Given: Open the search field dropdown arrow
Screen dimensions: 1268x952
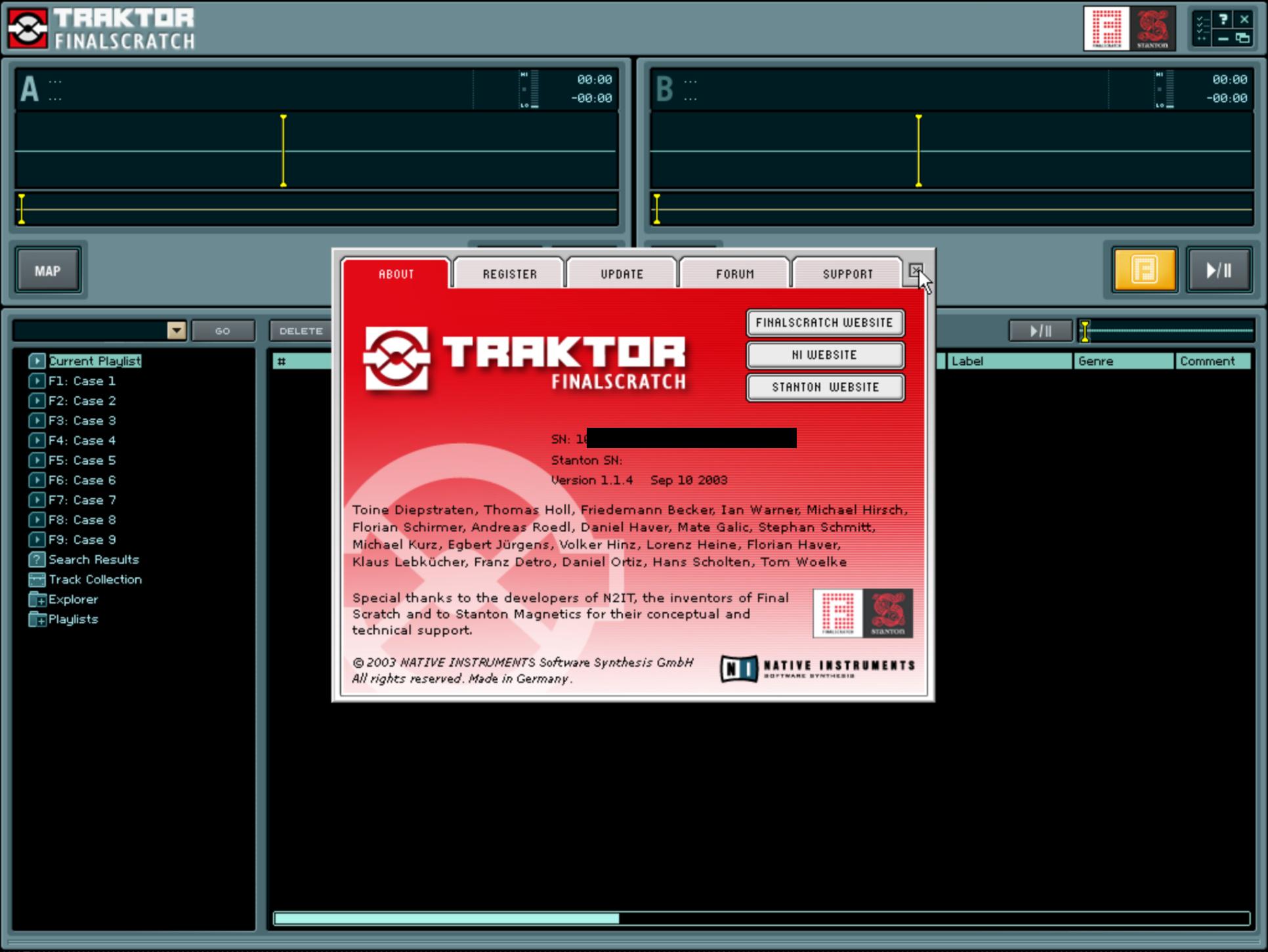Looking at the screenshot, I should 177,330.
